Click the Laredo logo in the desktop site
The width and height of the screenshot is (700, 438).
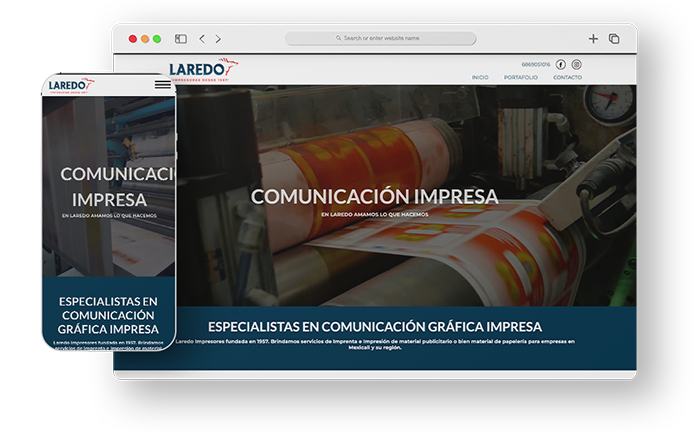coord(199,69)
